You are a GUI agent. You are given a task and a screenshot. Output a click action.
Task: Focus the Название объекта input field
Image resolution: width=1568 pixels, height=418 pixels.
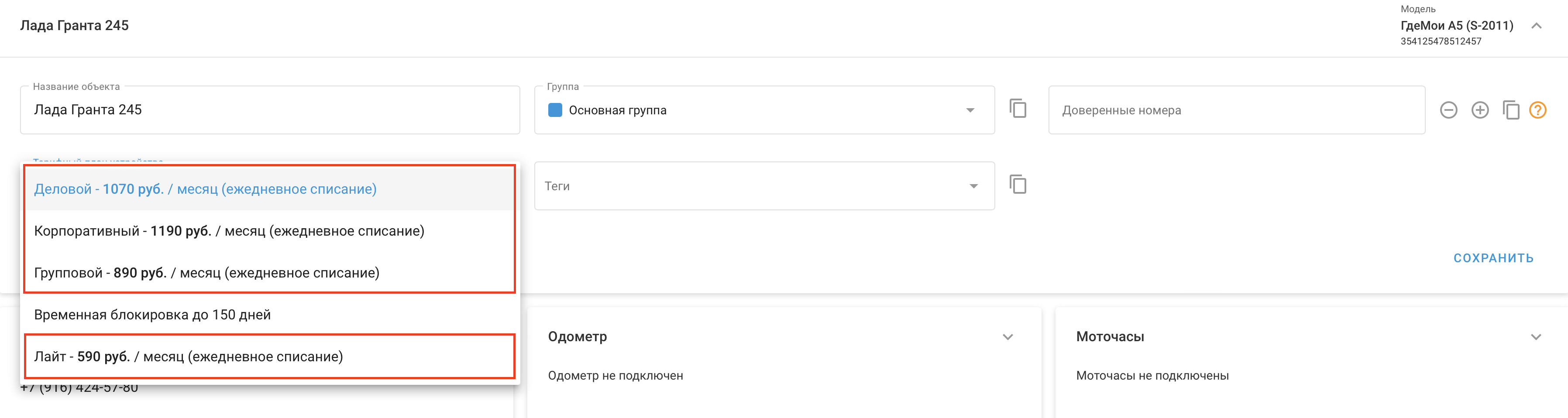270,110
